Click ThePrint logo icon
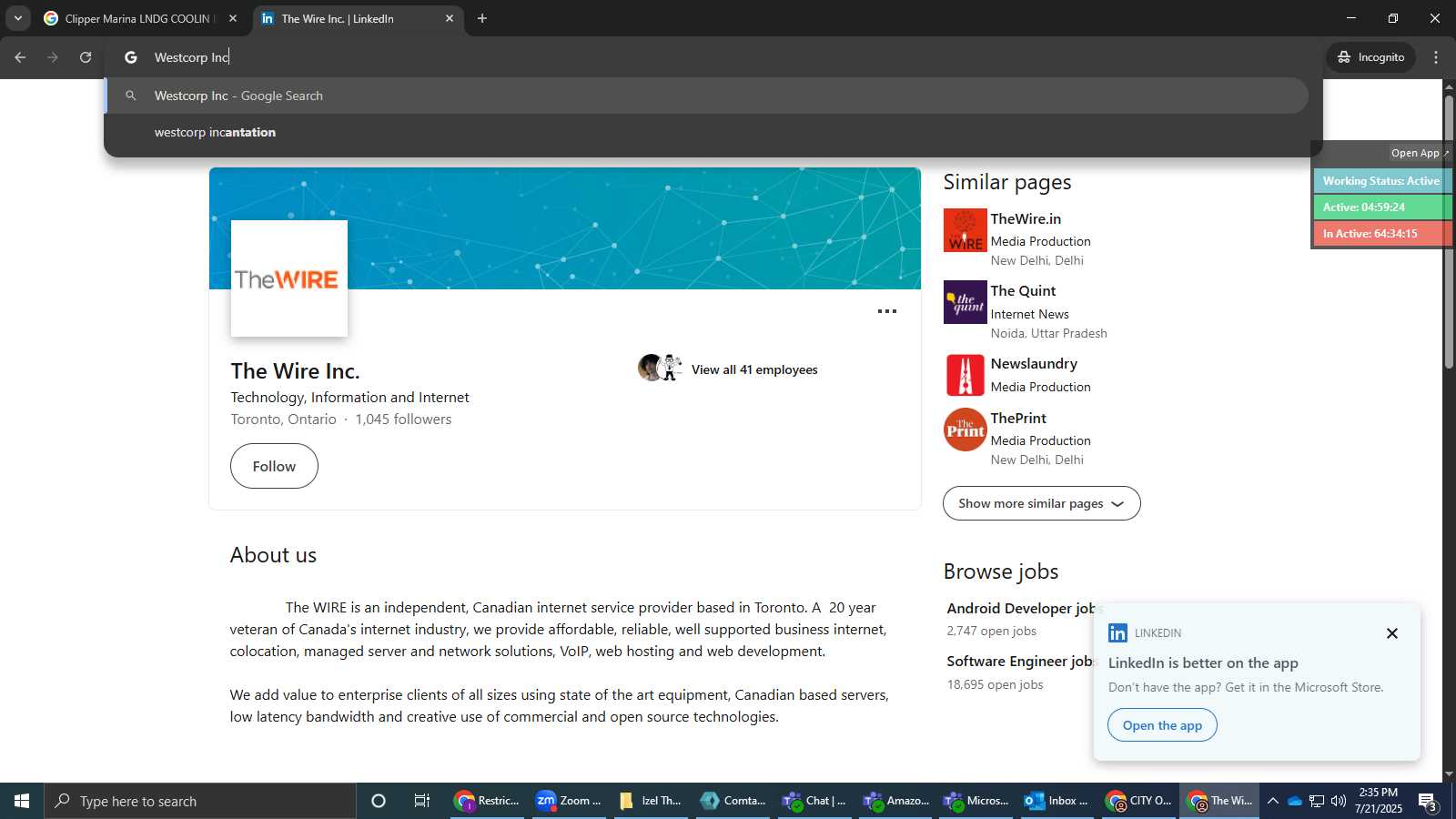The height and width of the screenshot is (819, 1456). point(966,430)
